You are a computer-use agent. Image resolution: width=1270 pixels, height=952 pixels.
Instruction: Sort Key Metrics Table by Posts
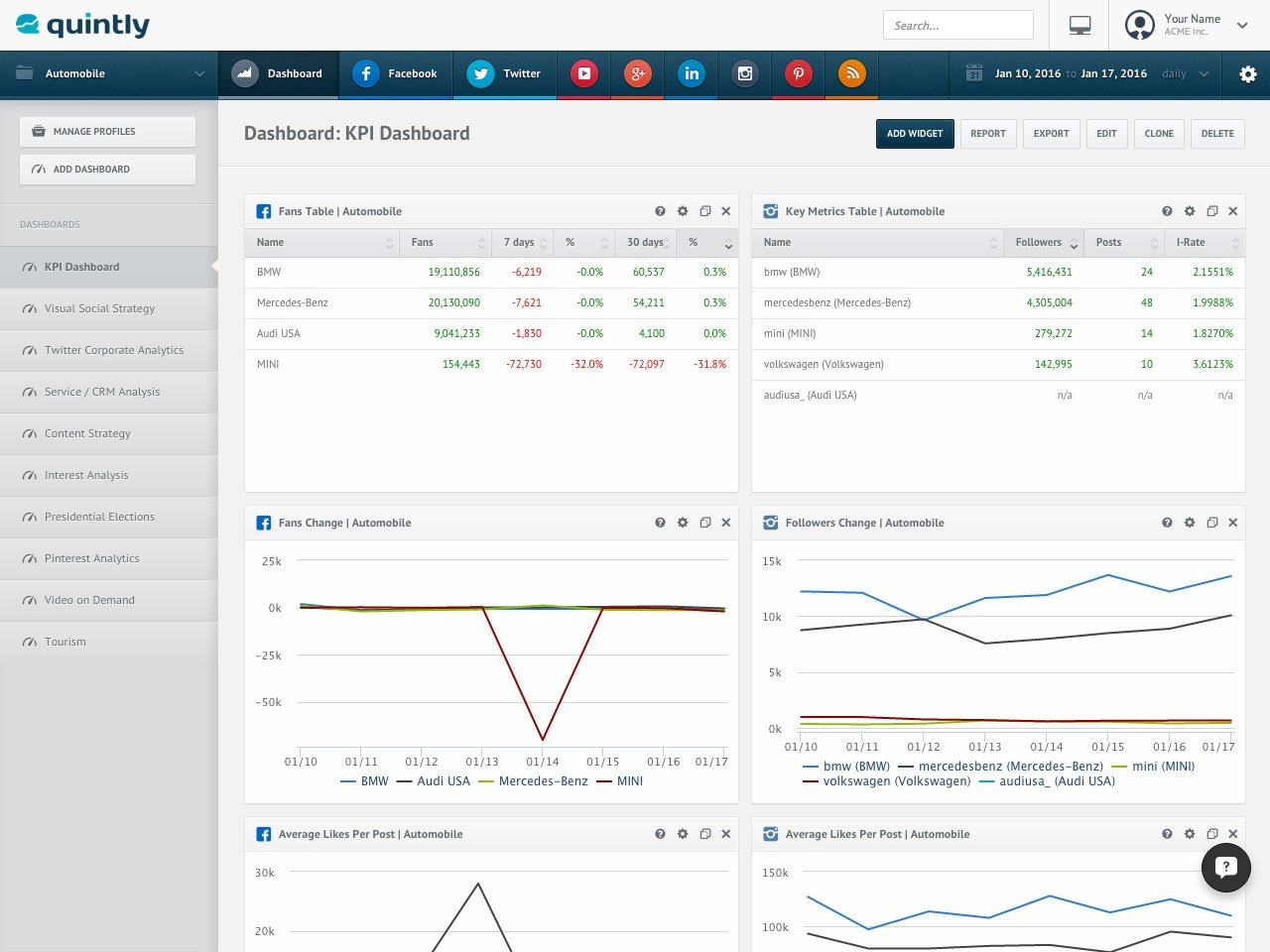(x=1124, y=243)
